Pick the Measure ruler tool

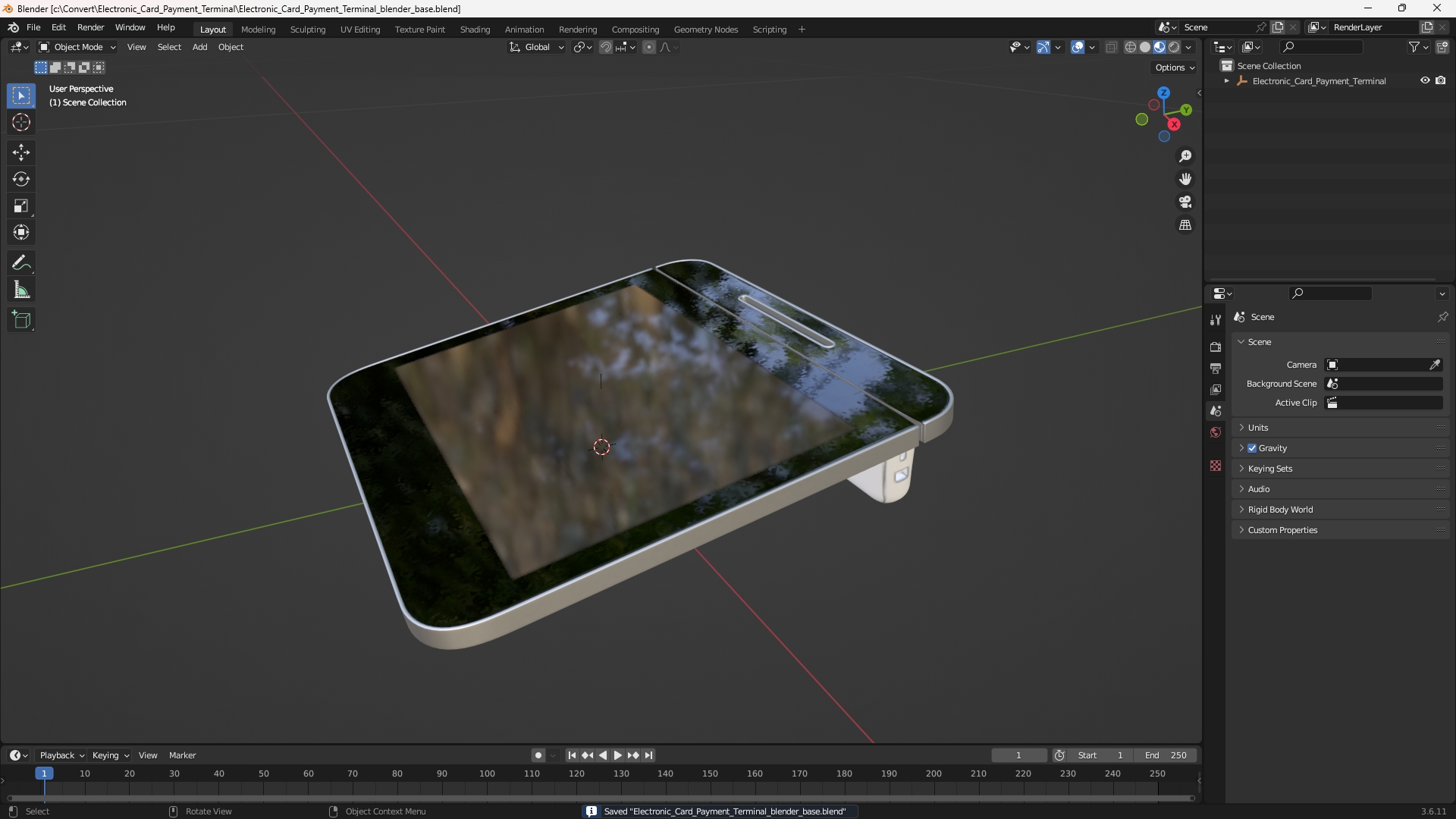(x=21, y=290)
